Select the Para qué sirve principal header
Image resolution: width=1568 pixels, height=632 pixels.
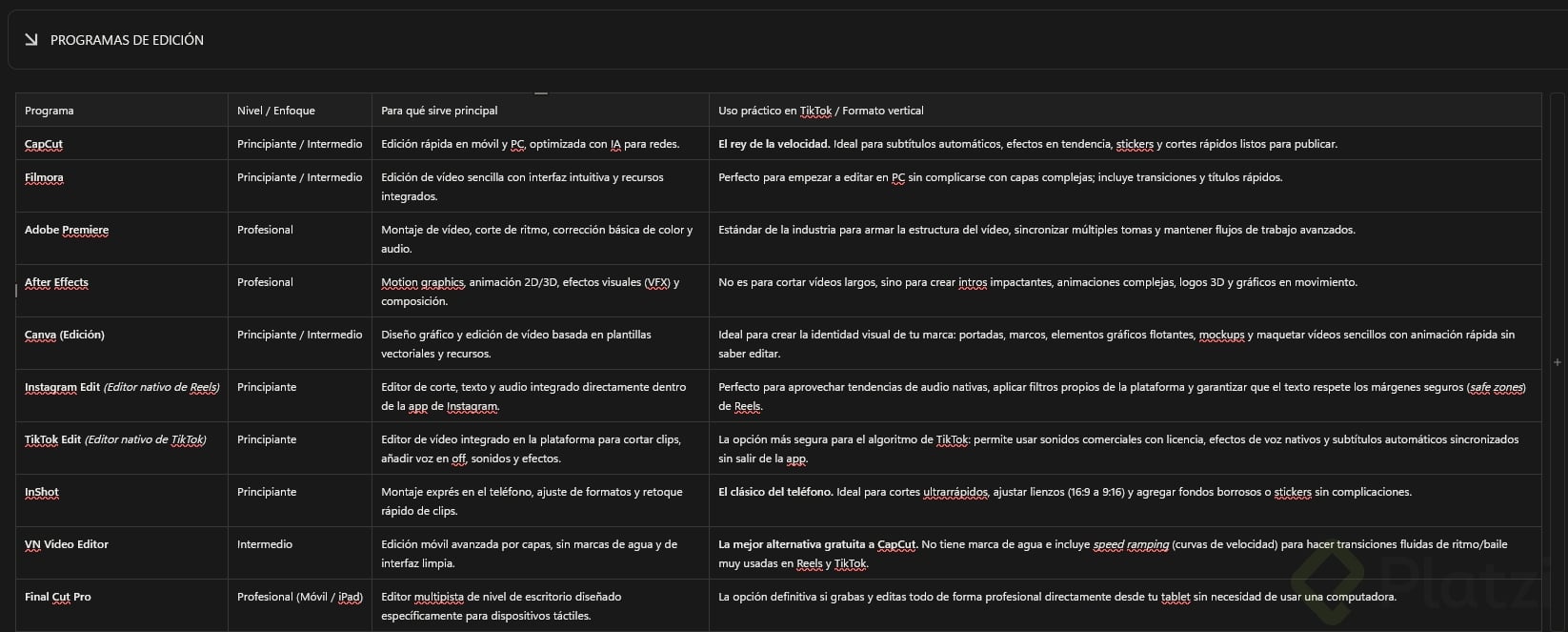[540, 110]
